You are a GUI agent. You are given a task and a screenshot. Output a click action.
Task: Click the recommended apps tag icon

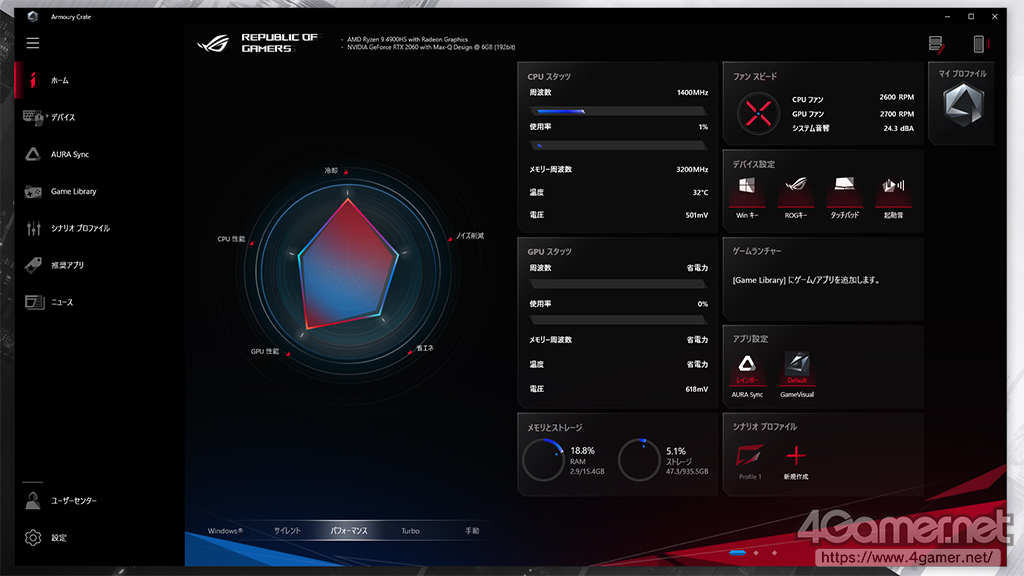33,265
